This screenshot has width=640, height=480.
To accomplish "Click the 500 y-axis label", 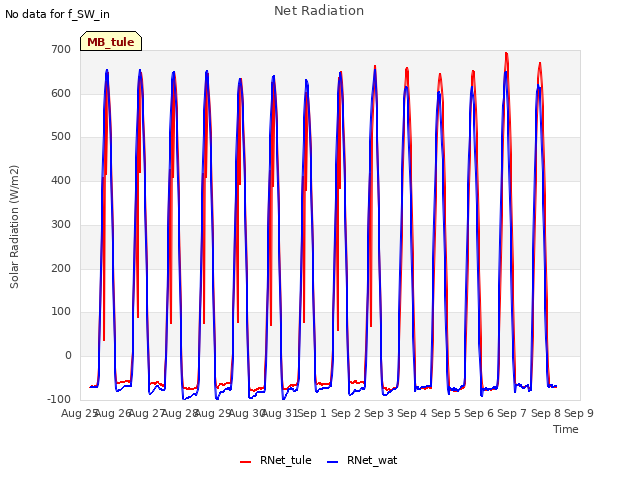I will [x=61, y=137].
